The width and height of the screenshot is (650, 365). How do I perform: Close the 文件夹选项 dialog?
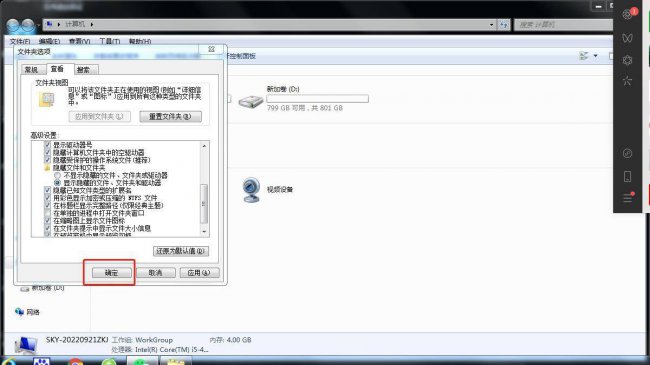[211, 49]
